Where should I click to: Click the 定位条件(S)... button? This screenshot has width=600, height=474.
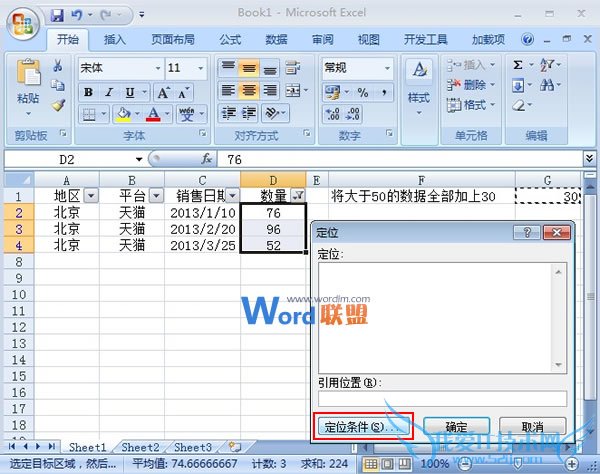tap(363, 427)
